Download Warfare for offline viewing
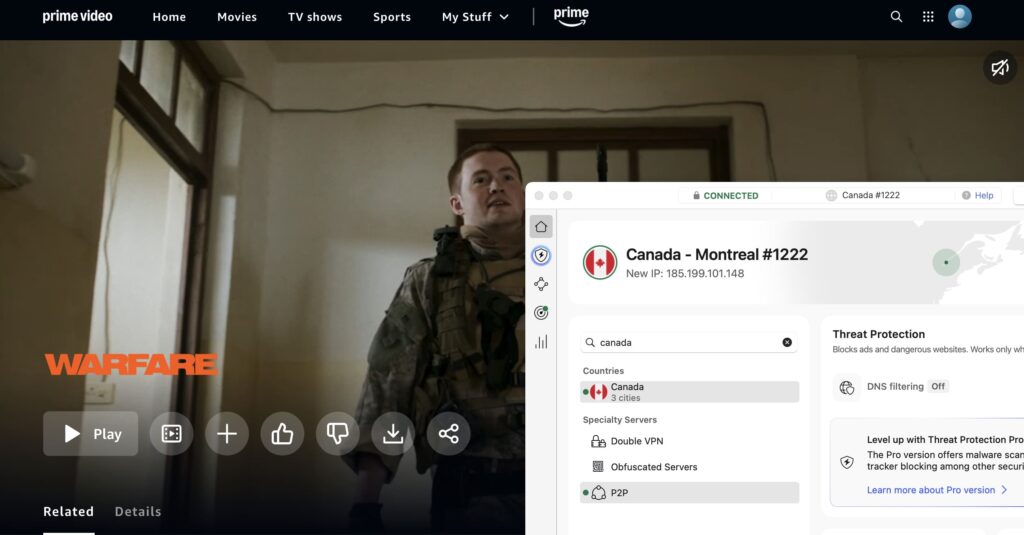This screenshot has width=1024, height=535. click(x=393, y=434)
